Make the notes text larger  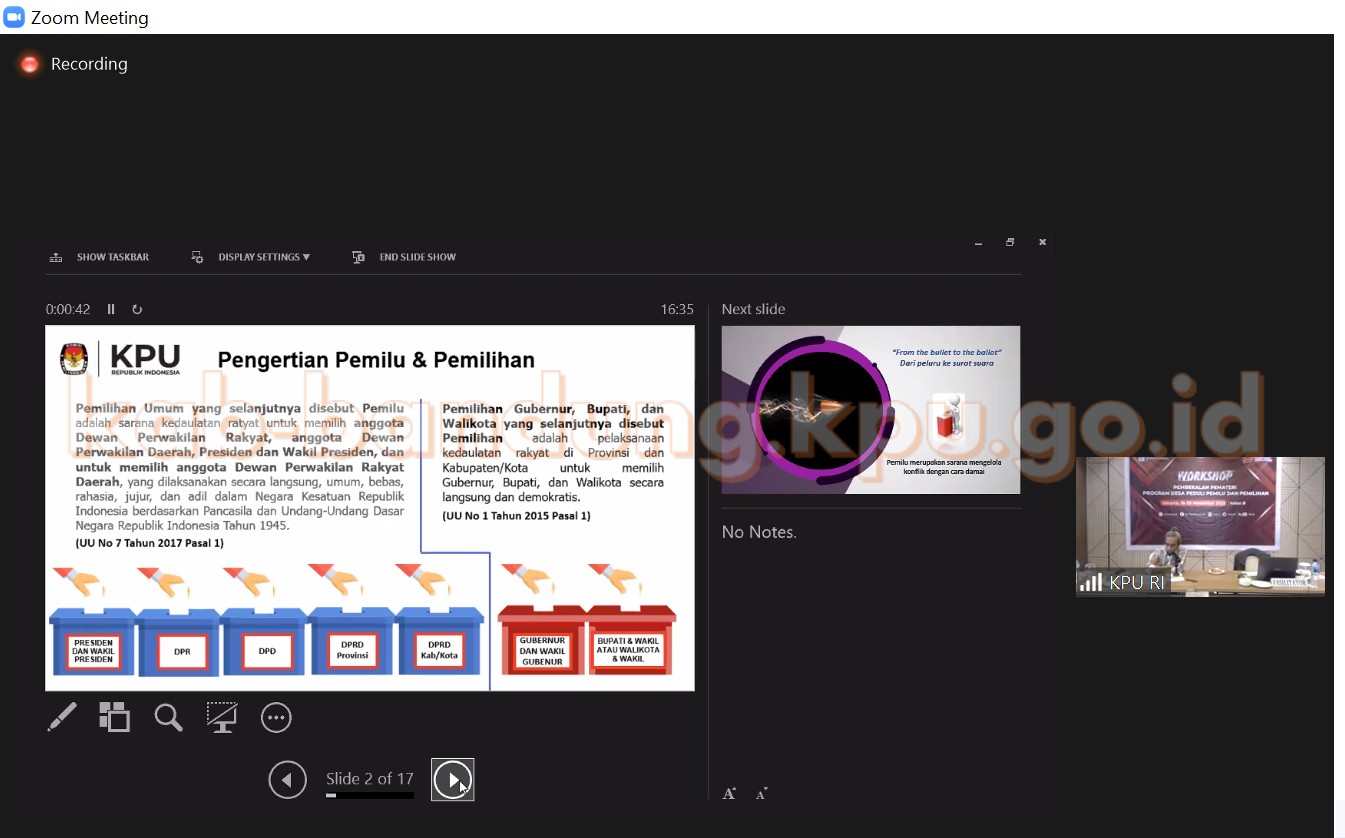(x=729, y=793)
